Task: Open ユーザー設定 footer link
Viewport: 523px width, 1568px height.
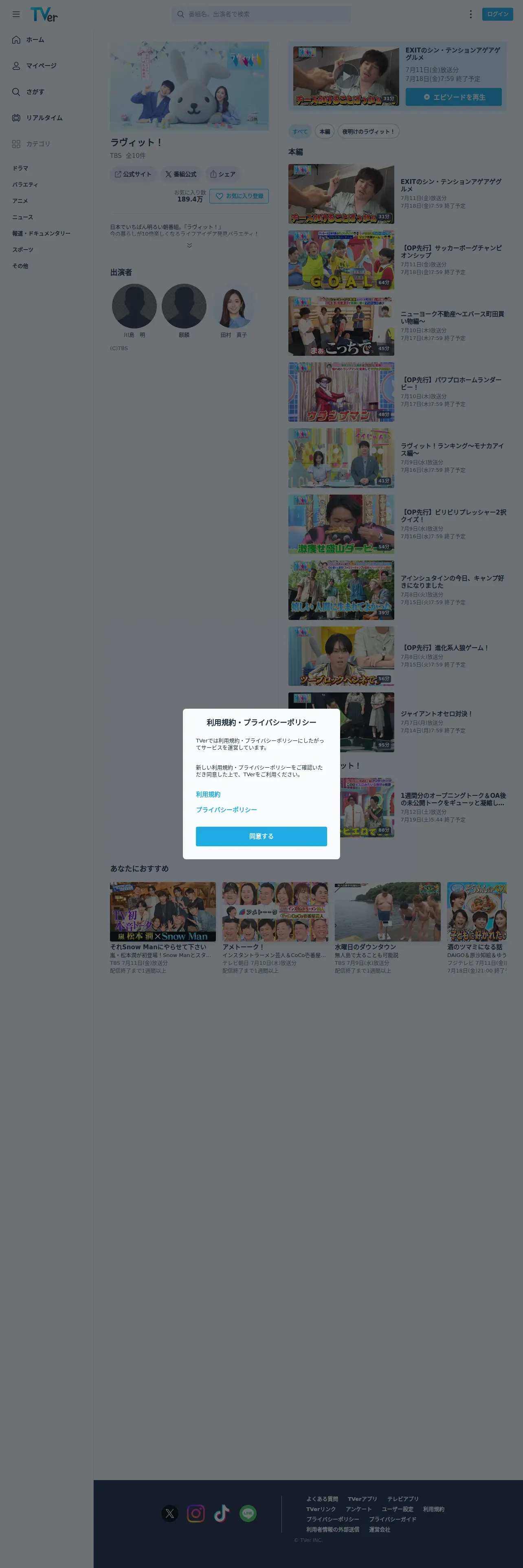Action: [x=398, y=1509]
